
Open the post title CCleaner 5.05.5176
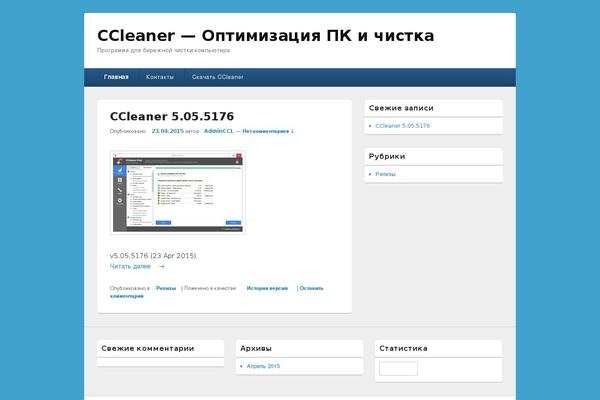172,116
